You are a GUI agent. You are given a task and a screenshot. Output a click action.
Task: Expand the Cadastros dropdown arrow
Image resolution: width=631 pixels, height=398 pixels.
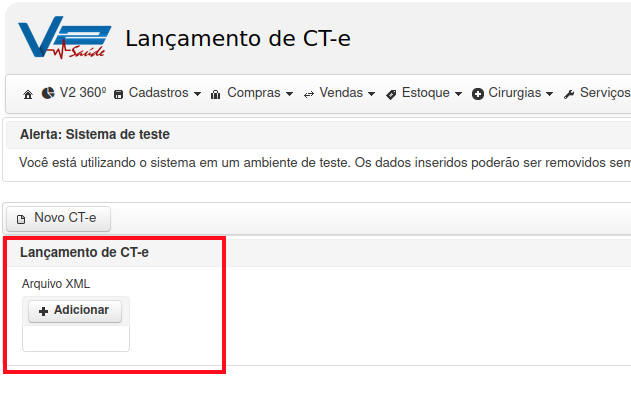(x=197, y=94)
